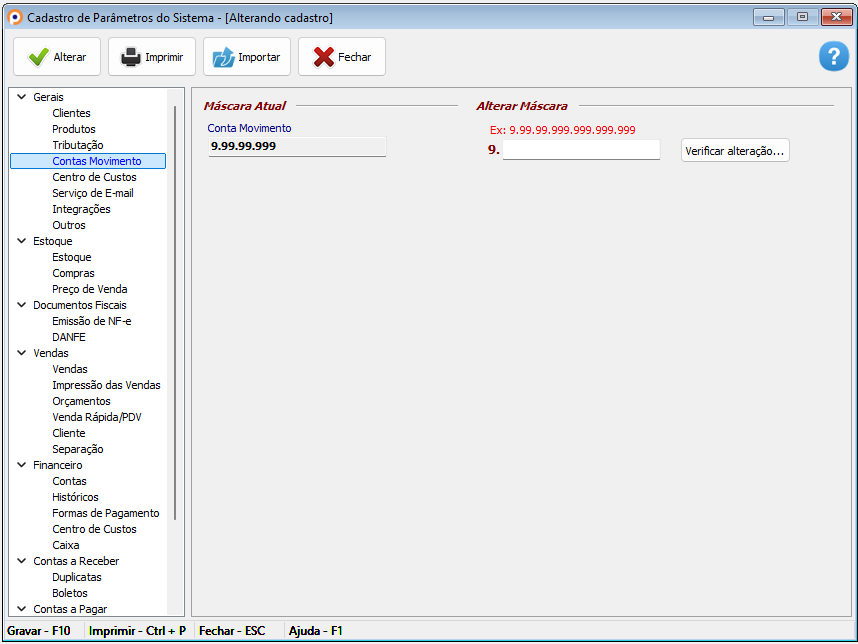The height and width of the screenshot is (644, 858).
Task: Click the printer Imprimir icon
Action: 131,57
